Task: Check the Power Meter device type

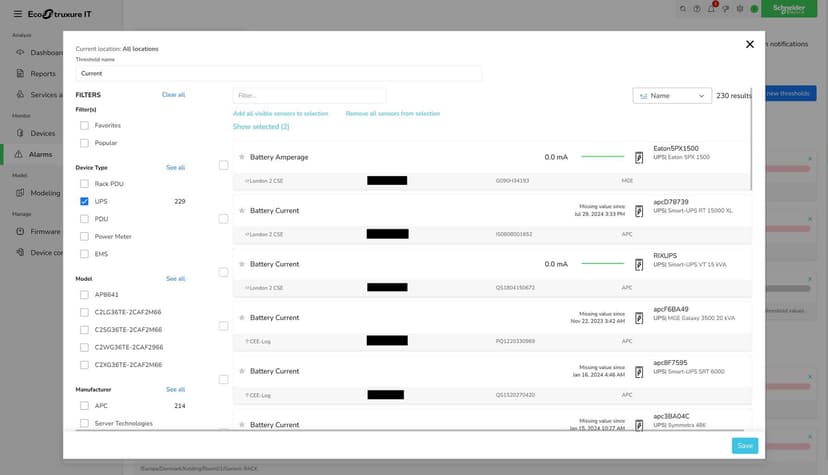Action: 84,236
